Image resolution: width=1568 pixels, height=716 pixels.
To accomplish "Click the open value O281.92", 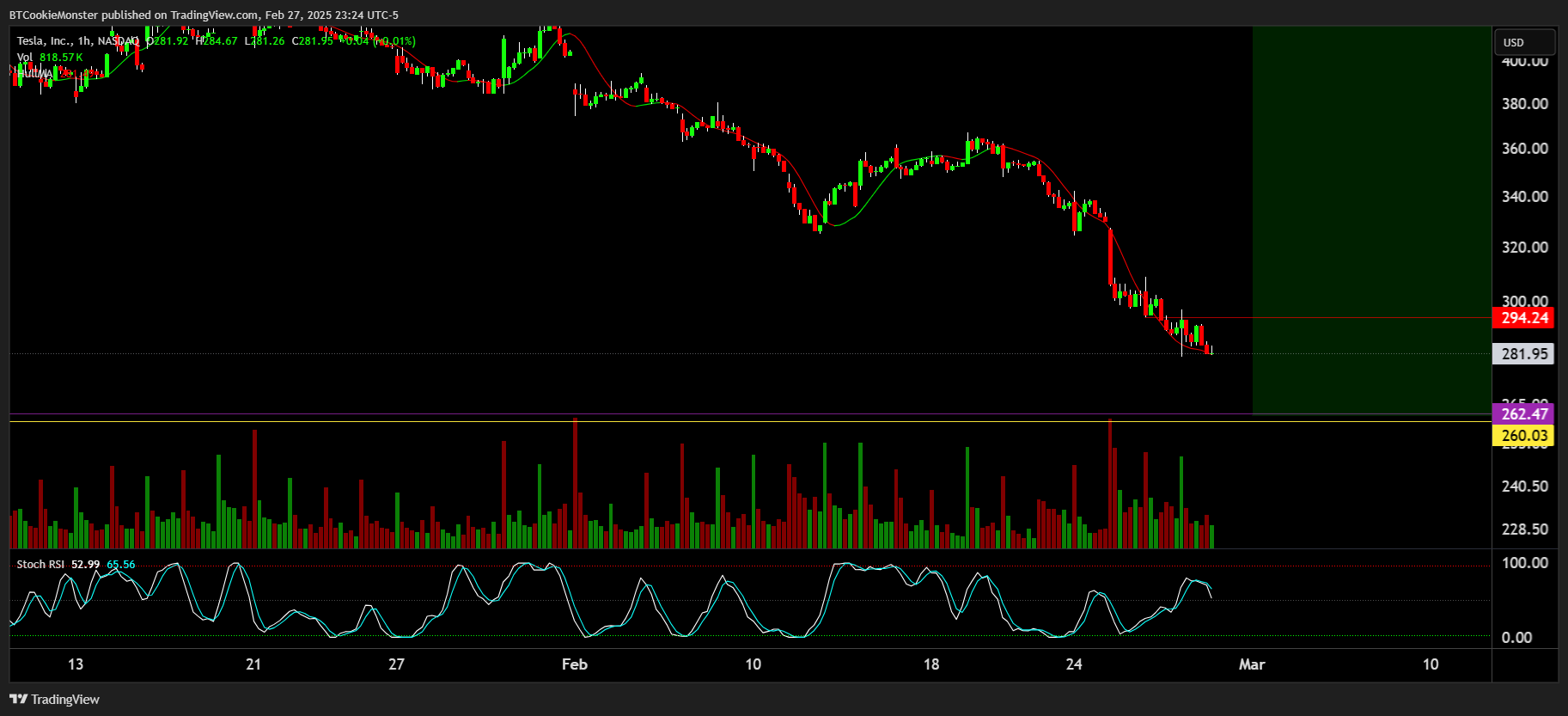I will click(168, 40).
